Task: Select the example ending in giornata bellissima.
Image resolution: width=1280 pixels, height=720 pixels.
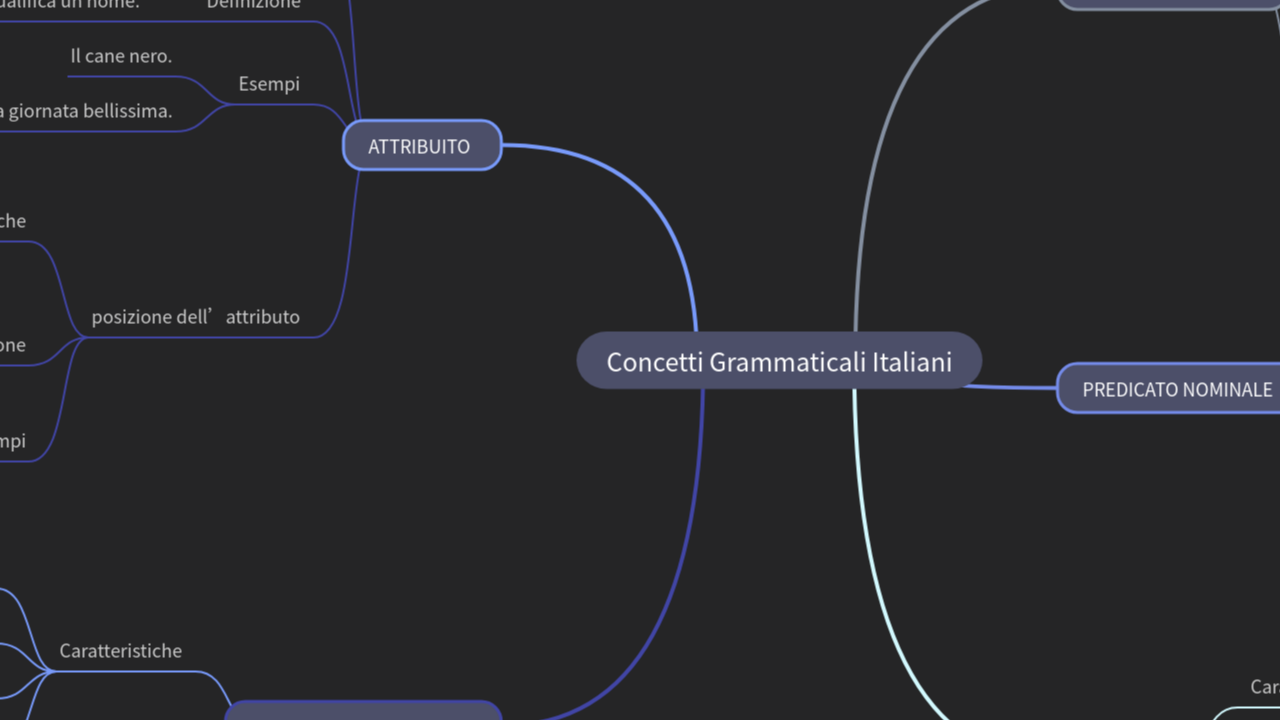Action: (x=87, y=111)
